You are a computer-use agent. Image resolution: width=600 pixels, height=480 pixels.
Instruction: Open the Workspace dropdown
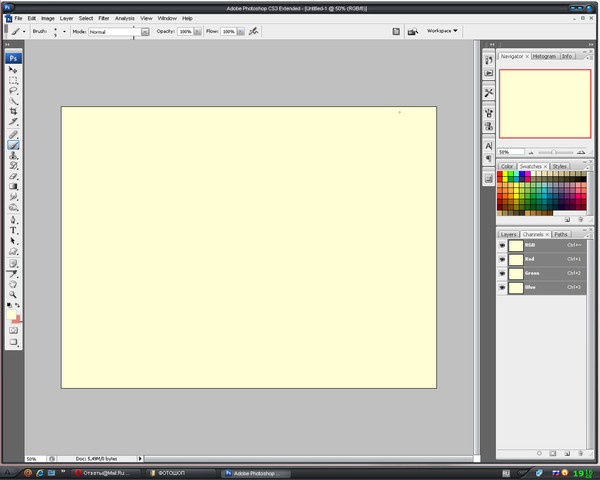coord(442,31)
